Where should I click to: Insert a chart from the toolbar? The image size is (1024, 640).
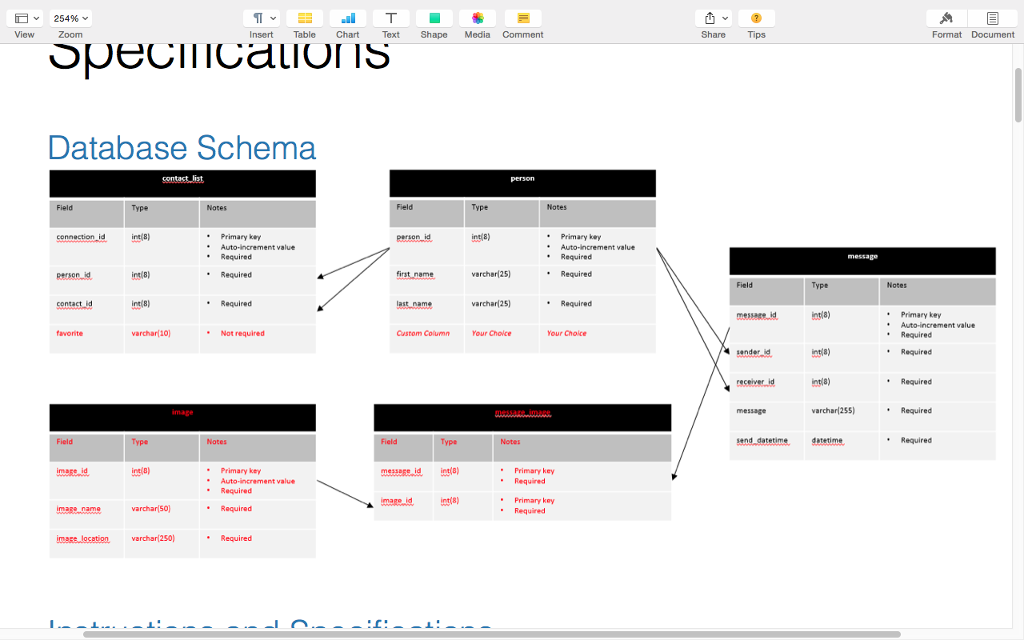347,18
